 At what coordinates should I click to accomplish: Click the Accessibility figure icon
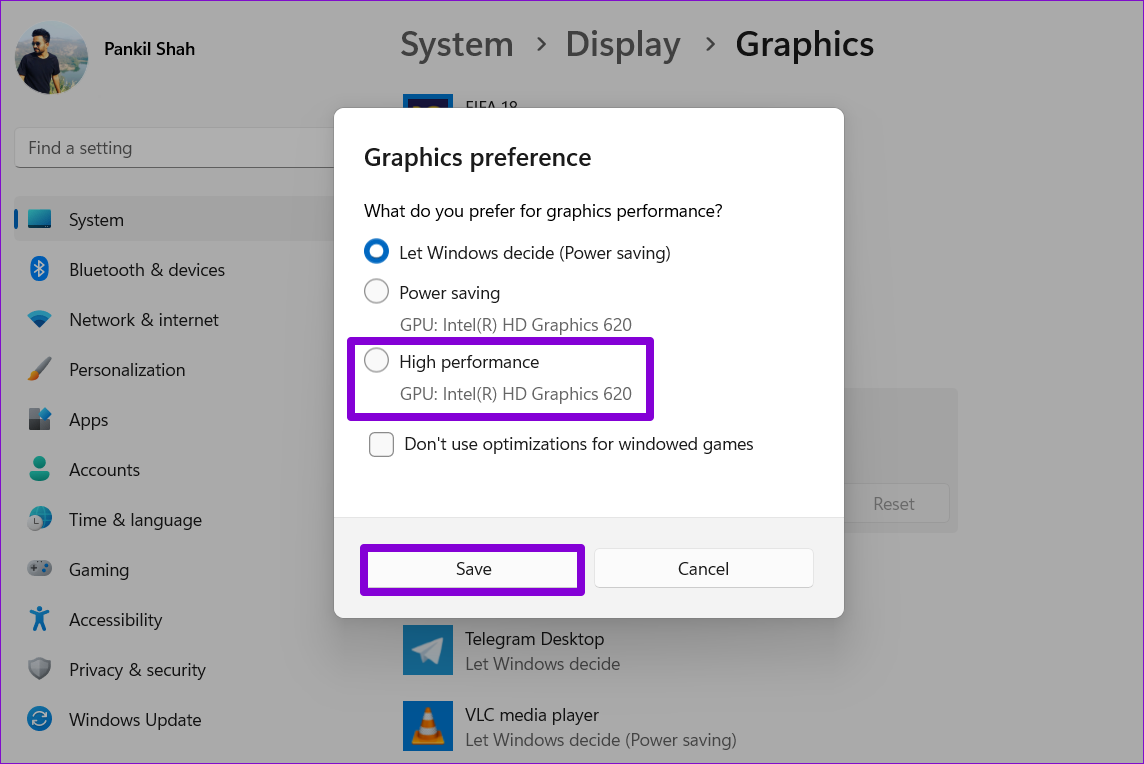tap(40, 619)
